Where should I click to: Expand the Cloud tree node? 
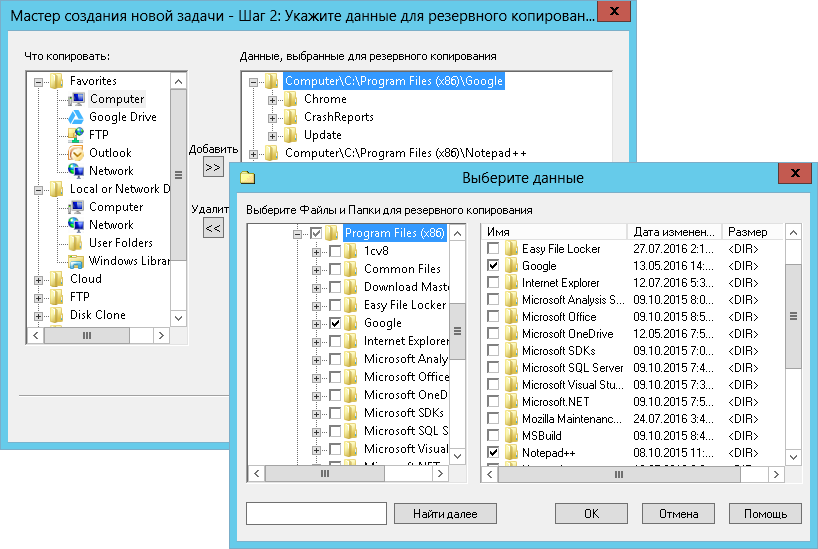(x=39, y=279)
